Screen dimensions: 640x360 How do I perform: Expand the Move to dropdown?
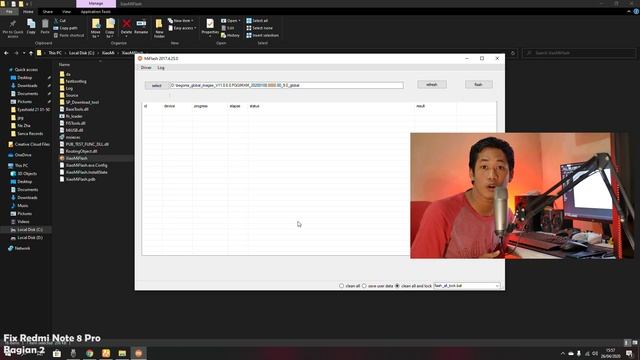point(96,34)
